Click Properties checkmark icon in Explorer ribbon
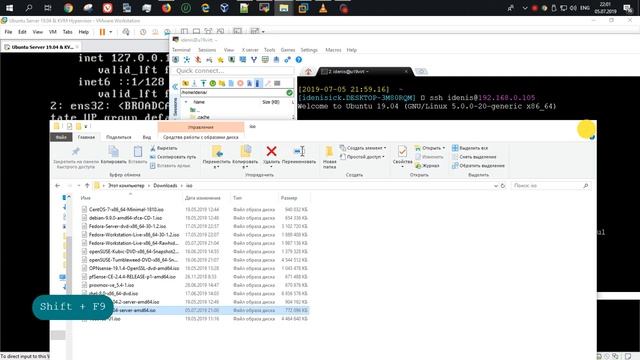Screen dimensions: 640x360 click(x=402, y=151)
